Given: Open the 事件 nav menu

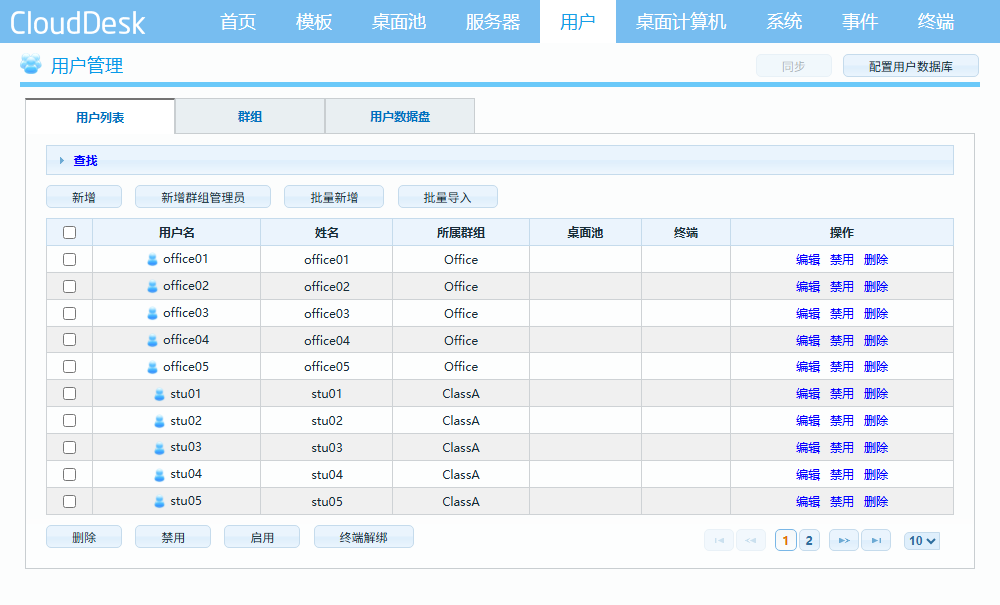Looking at the screenshot, I should click(x=860, y=22).
